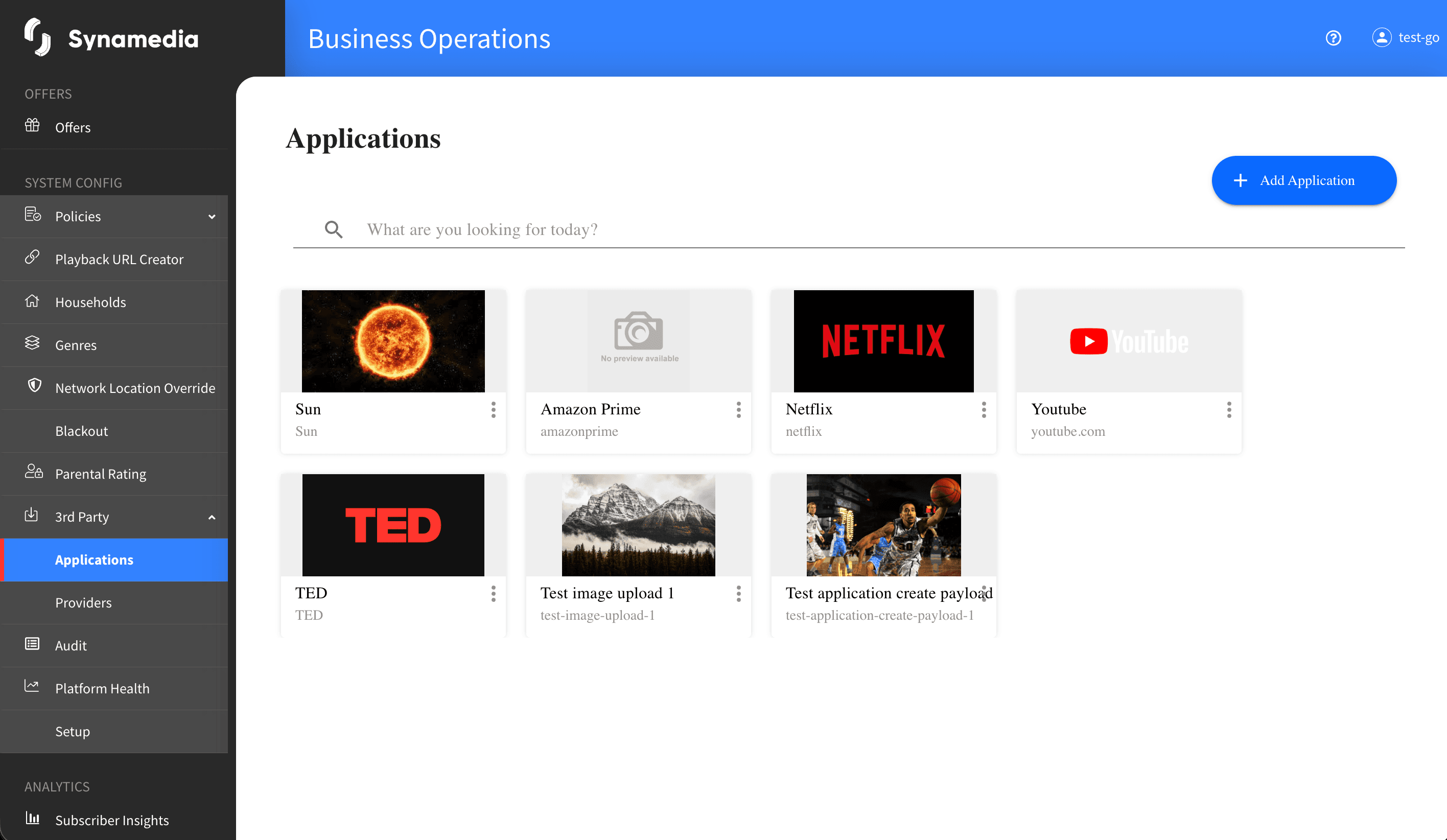The width and height of the screenshot is (1447, 840).
Task: Open the Amazon Prime card options menu
Action: (738, 409)
